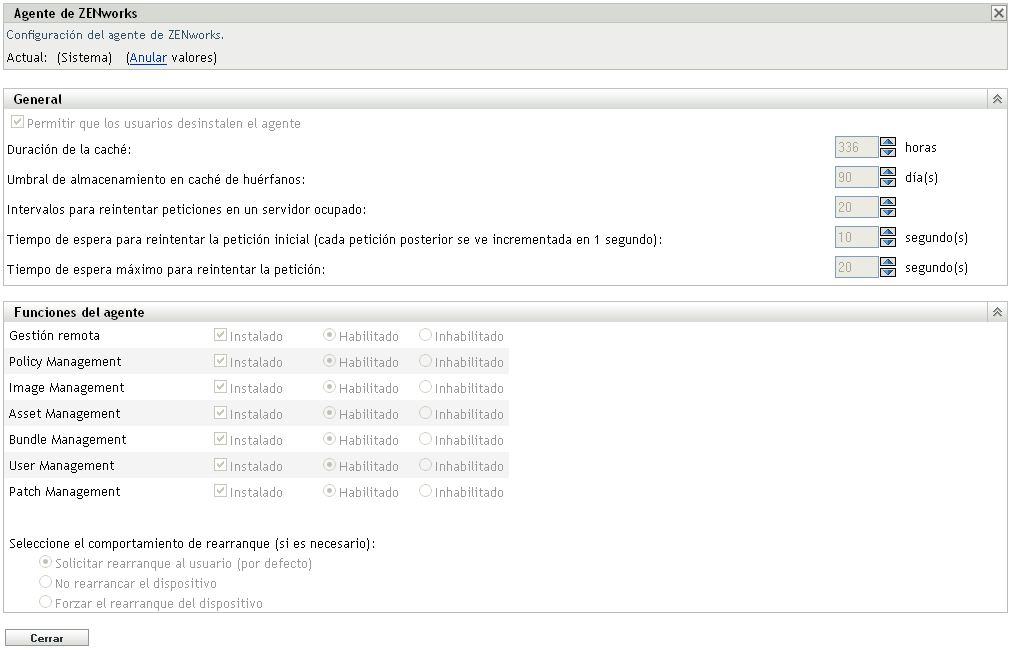Select Inhabilitado for Policy Management
Image resolution: width=1012 pixels, height=651 pixels.
(423, 361)
